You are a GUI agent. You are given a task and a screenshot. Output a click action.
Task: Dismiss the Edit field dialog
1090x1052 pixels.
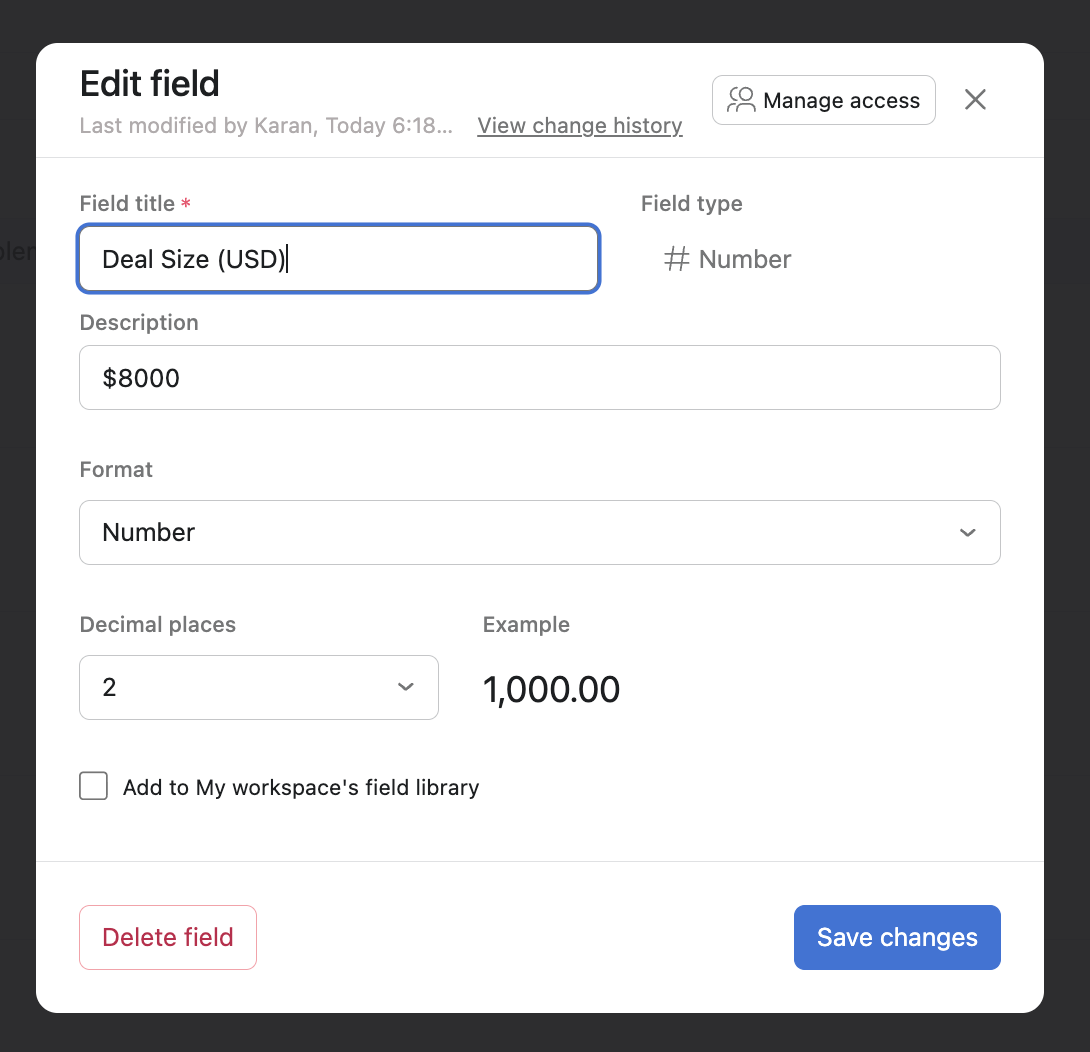coord(974,99)
